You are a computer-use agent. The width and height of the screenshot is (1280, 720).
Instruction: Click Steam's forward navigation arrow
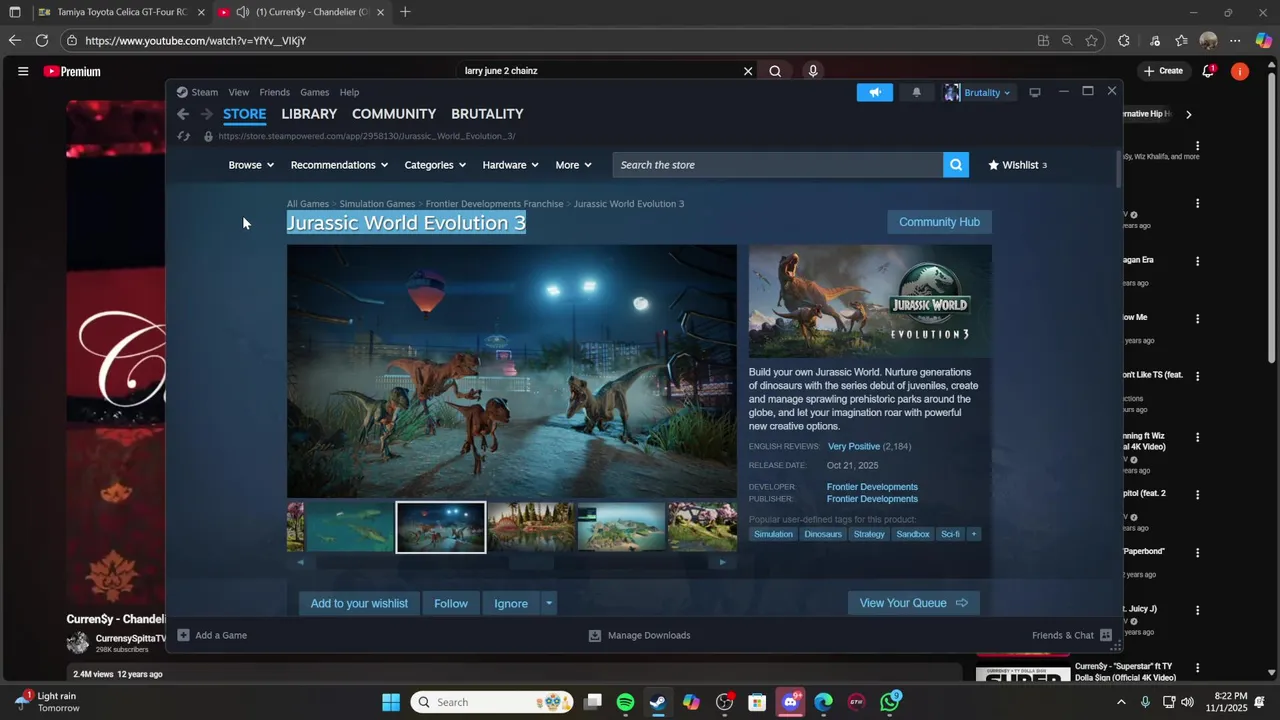click(207, 114)
